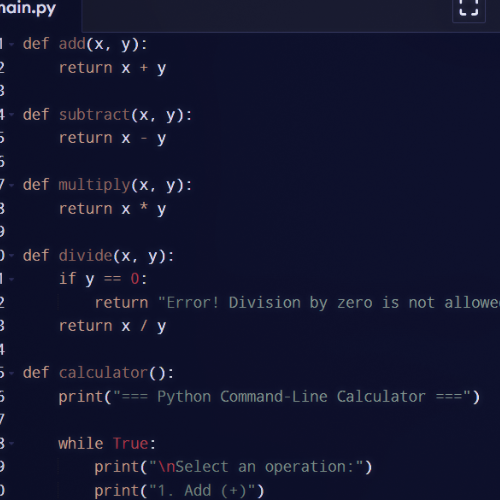Click the '1. Add (+)' print line

179,491
